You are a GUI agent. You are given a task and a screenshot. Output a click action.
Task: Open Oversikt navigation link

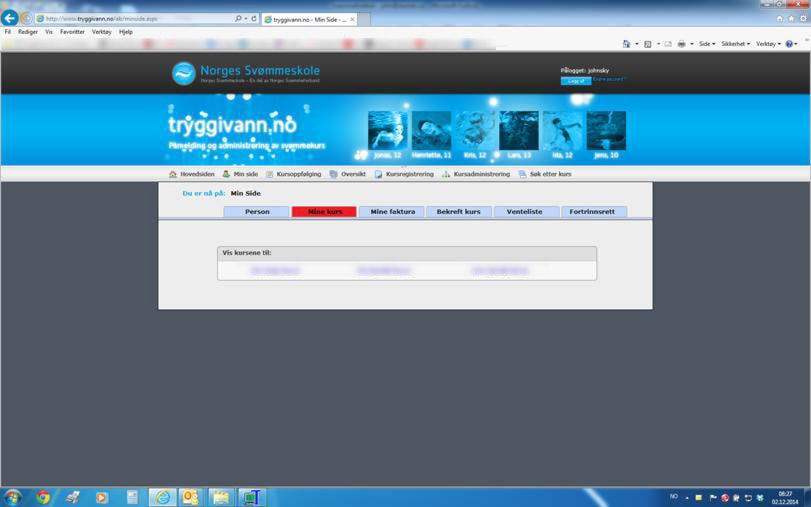click(348, 174)
